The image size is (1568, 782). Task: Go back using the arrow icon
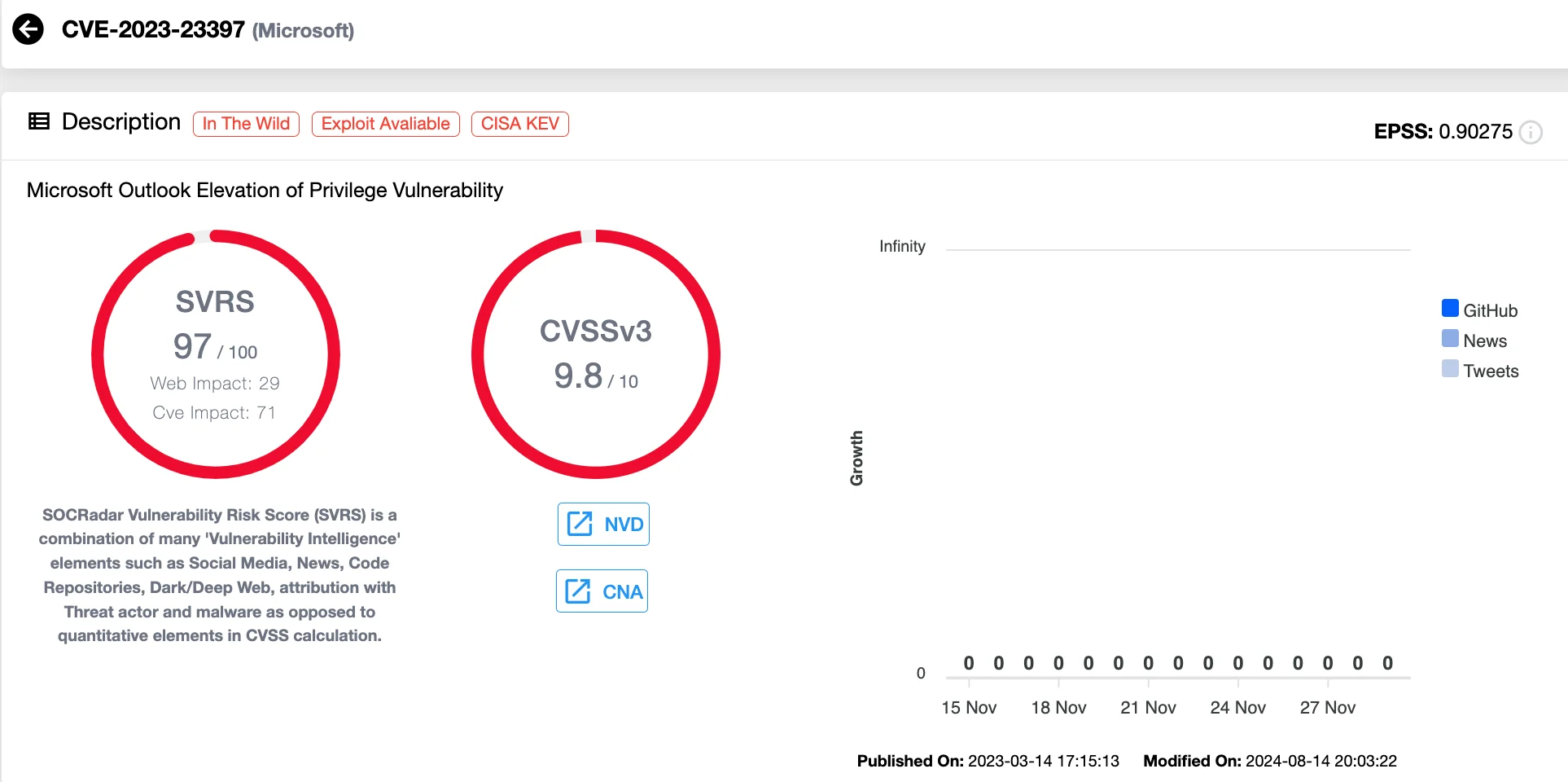[x=28, y=29]
